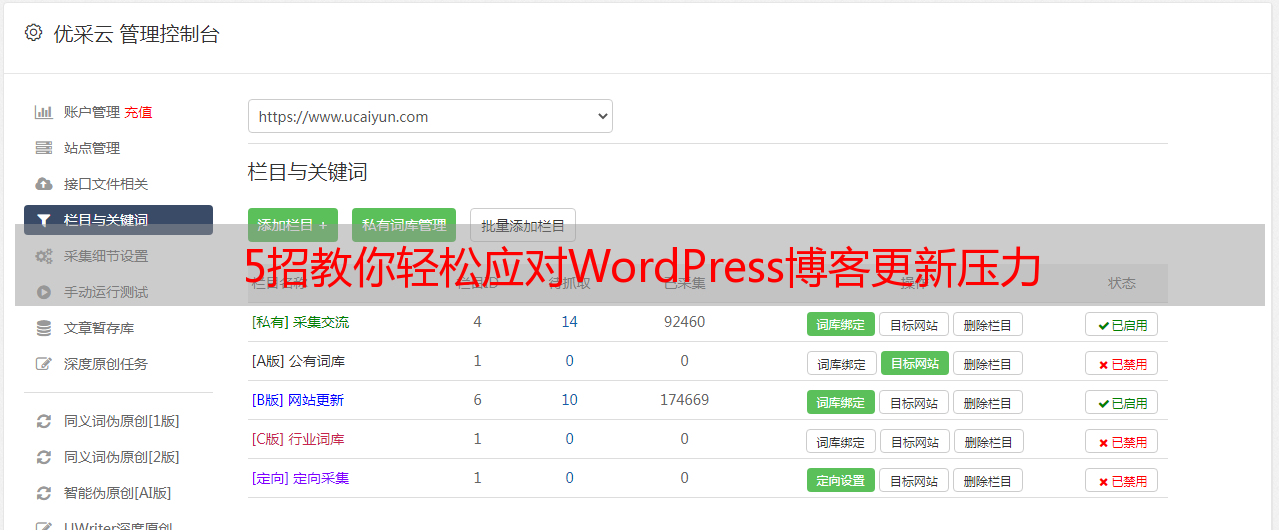
Task: Toggle the 已启用 status for 网站更新
Action: pos(1122,402)
